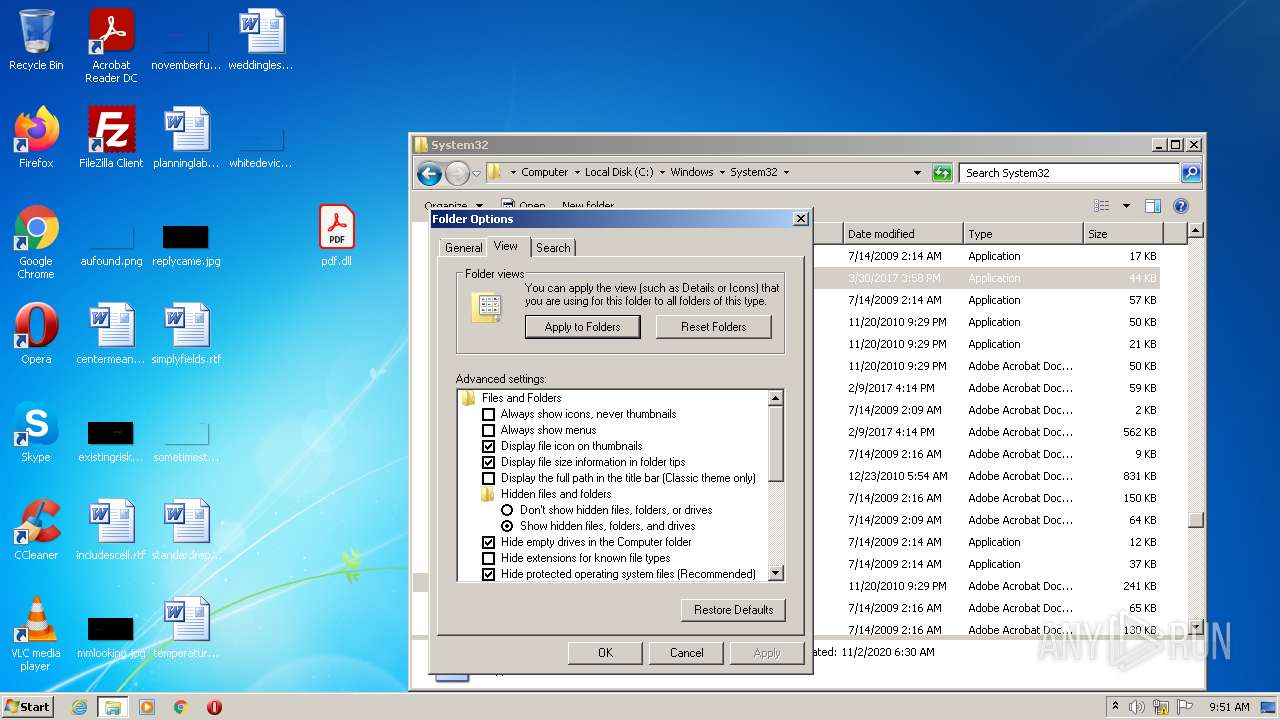Uncheck Hide protected operating system files
Image resolution: width=1280 pixels, height=720 pixels.
pos(489,574)
